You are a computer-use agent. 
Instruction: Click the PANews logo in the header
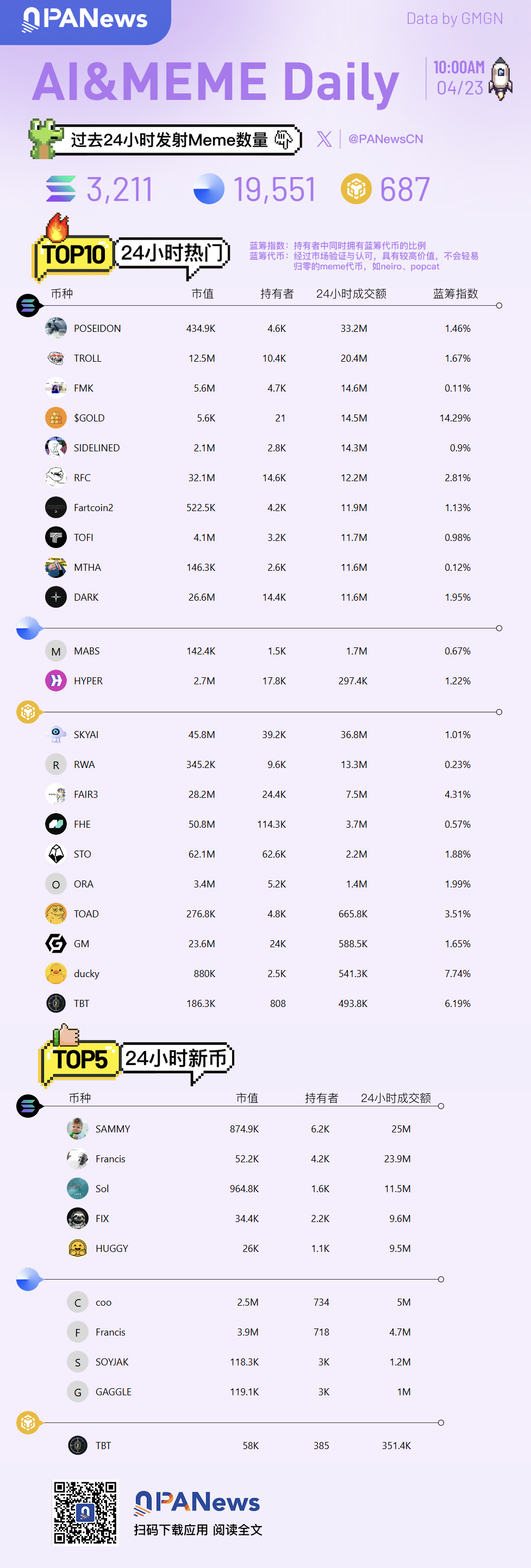[x=85, y=20]
